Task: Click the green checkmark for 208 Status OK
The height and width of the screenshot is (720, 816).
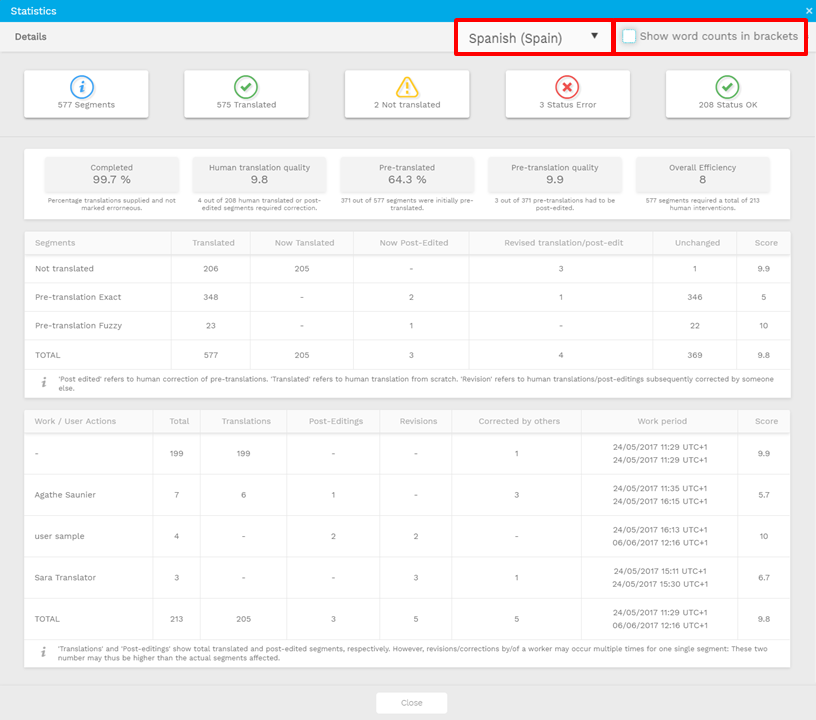Action: pyautogui.click(x=727, y=87)
